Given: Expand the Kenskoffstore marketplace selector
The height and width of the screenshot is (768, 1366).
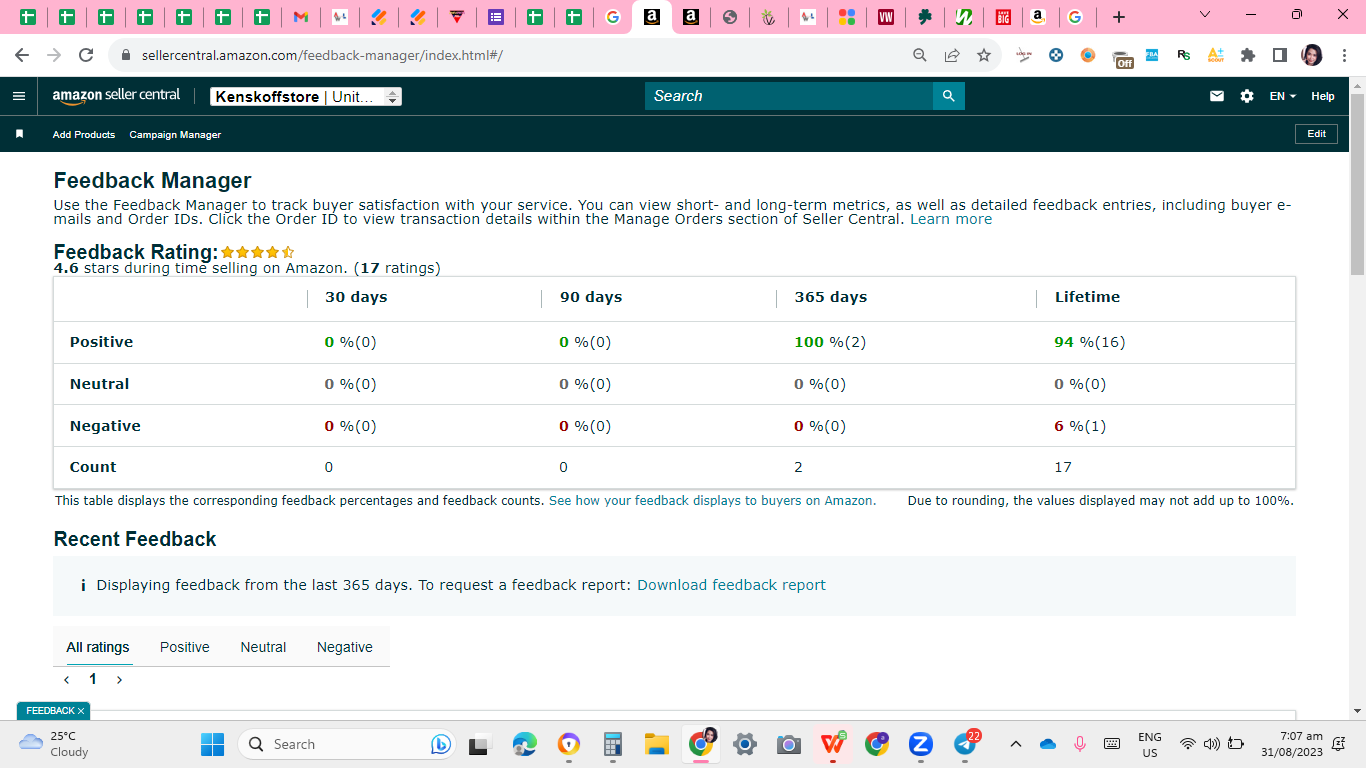Looking at the screenshot, I should 306,97.
